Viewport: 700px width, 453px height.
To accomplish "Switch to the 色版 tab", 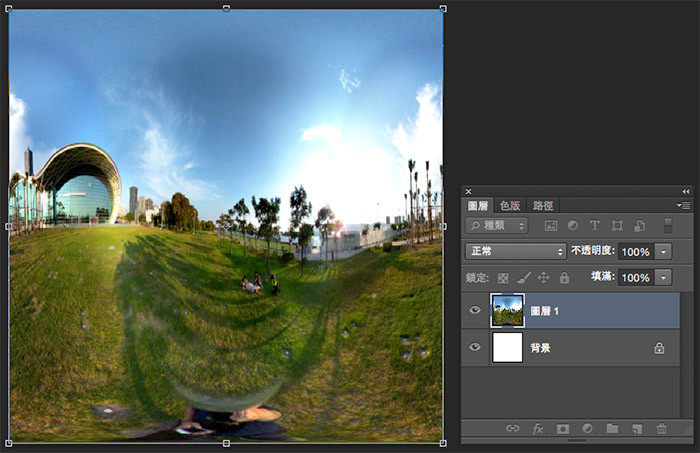I will click(x=510, y=205).
